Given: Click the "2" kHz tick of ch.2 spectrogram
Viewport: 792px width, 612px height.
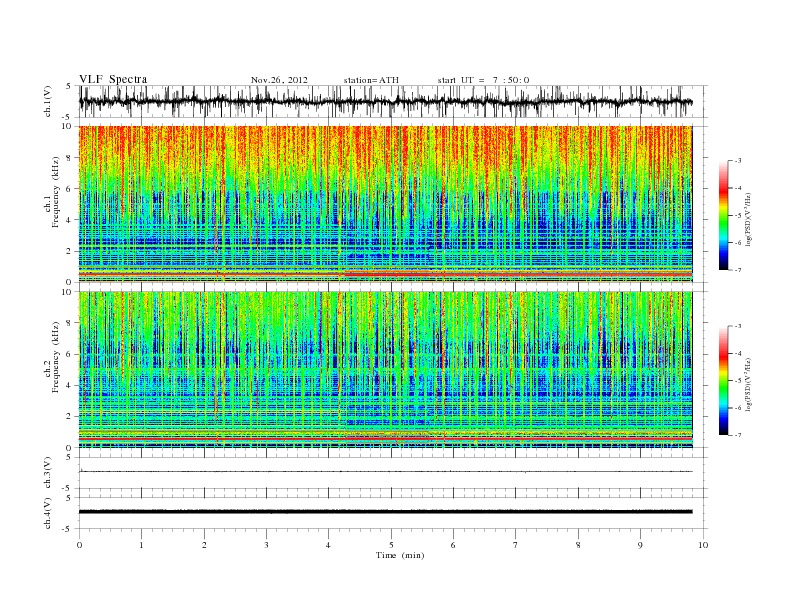Looking at the screenshot, I should pyautogui.click(x=70, y=417).
